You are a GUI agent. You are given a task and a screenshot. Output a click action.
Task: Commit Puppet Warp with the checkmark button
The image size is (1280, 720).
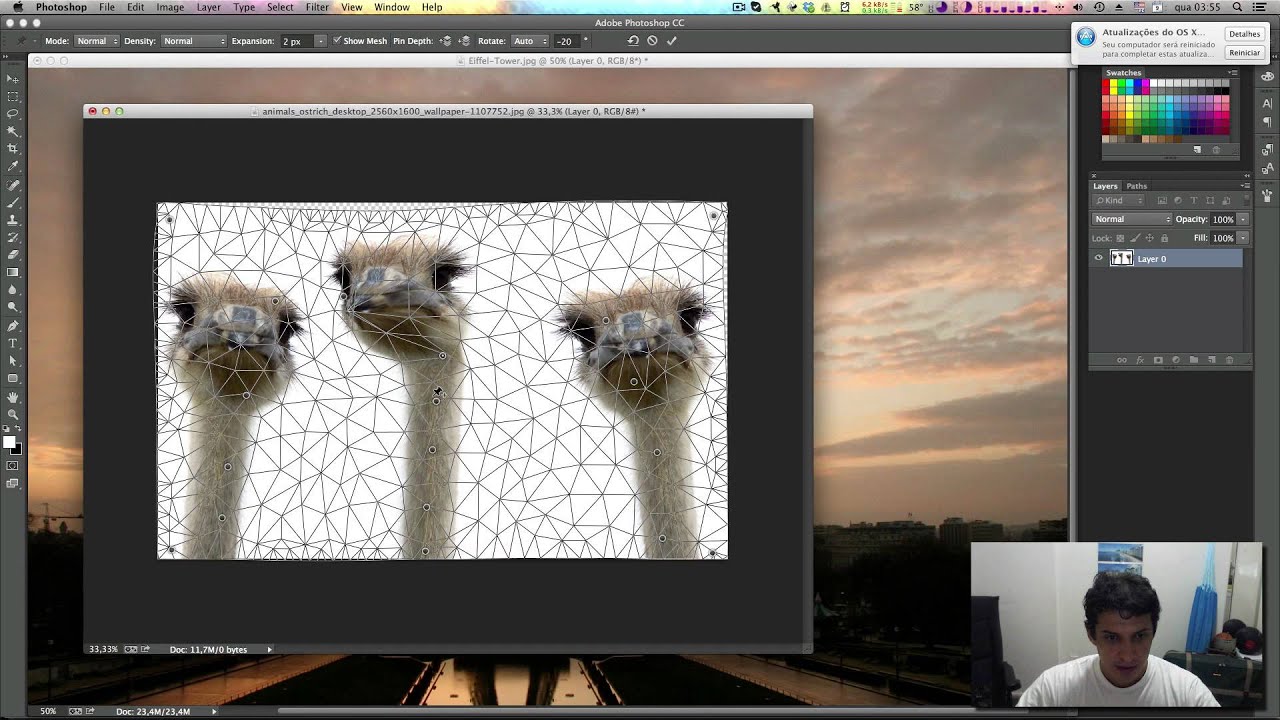click(671, 41)
